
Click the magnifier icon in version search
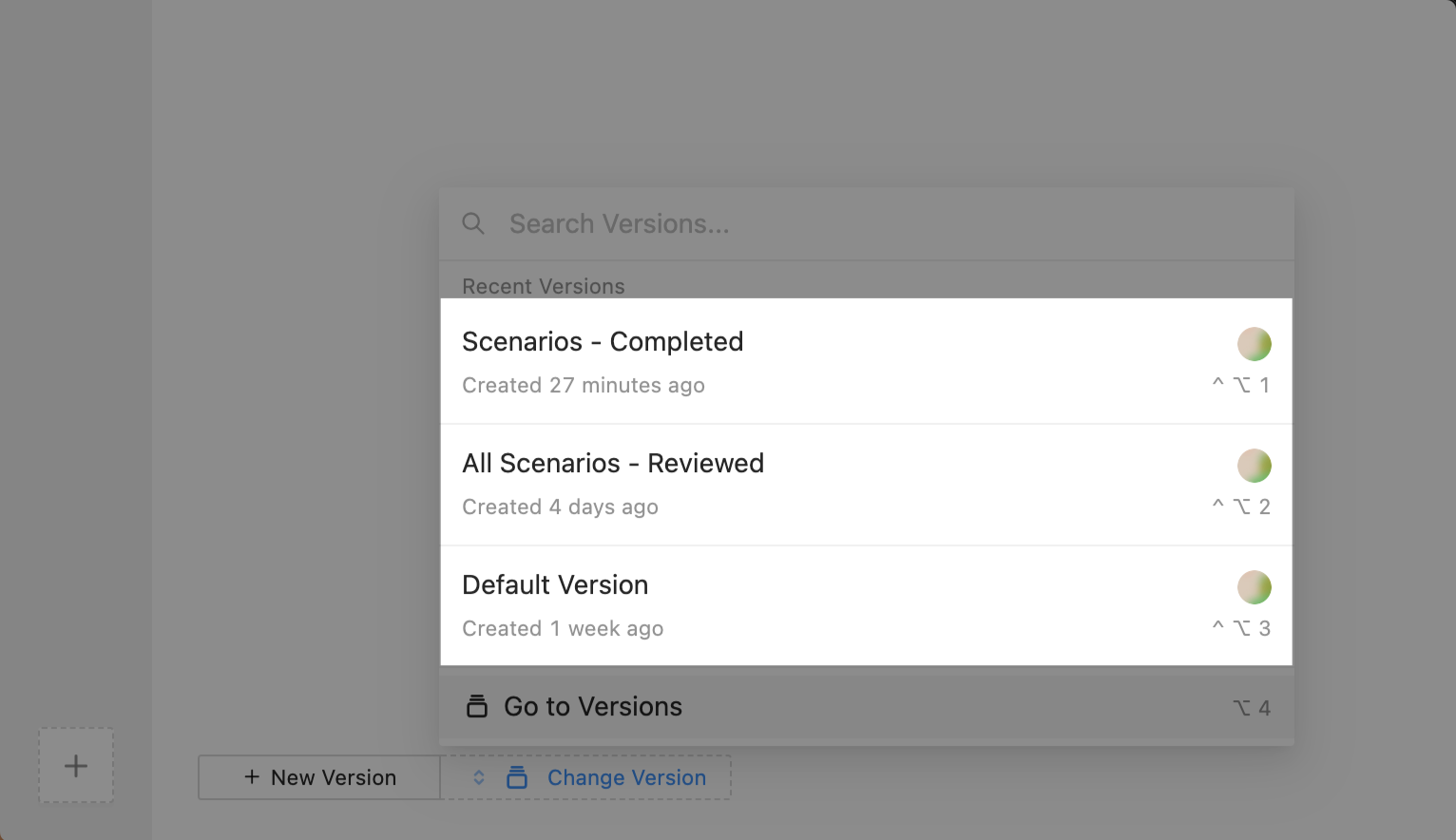[x=473, y=224]
